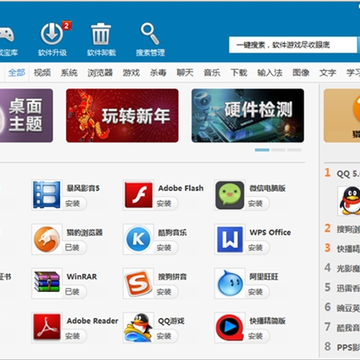Click 已装 button under 猎豹浏览器
The height and width of the screenshot is (360, 360).
tap(74, 248)
